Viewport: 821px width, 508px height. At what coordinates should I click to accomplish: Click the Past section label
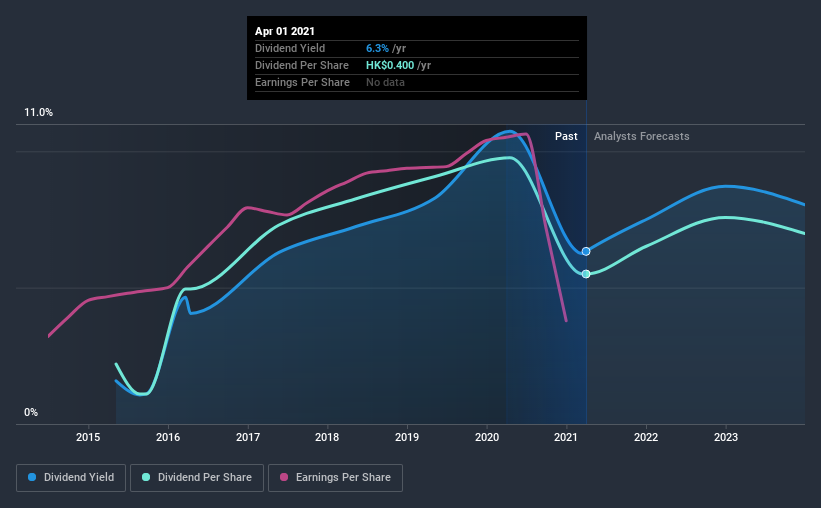[x=566, y=136]
